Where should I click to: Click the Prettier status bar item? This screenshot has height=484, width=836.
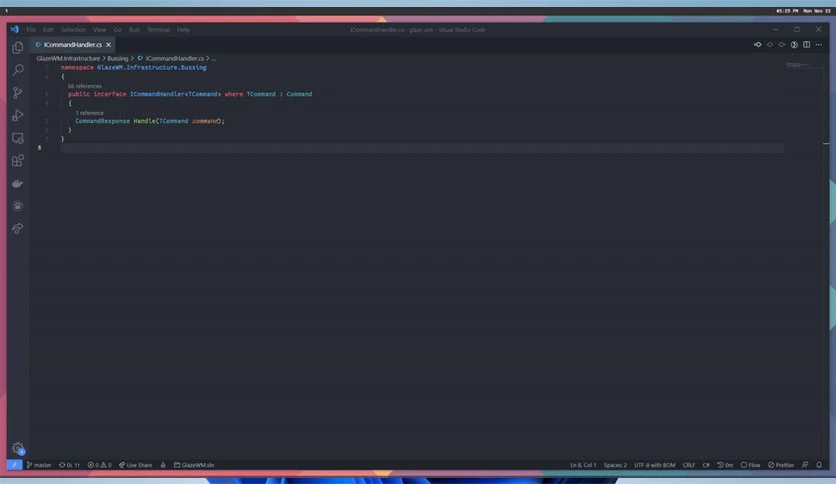781,465
